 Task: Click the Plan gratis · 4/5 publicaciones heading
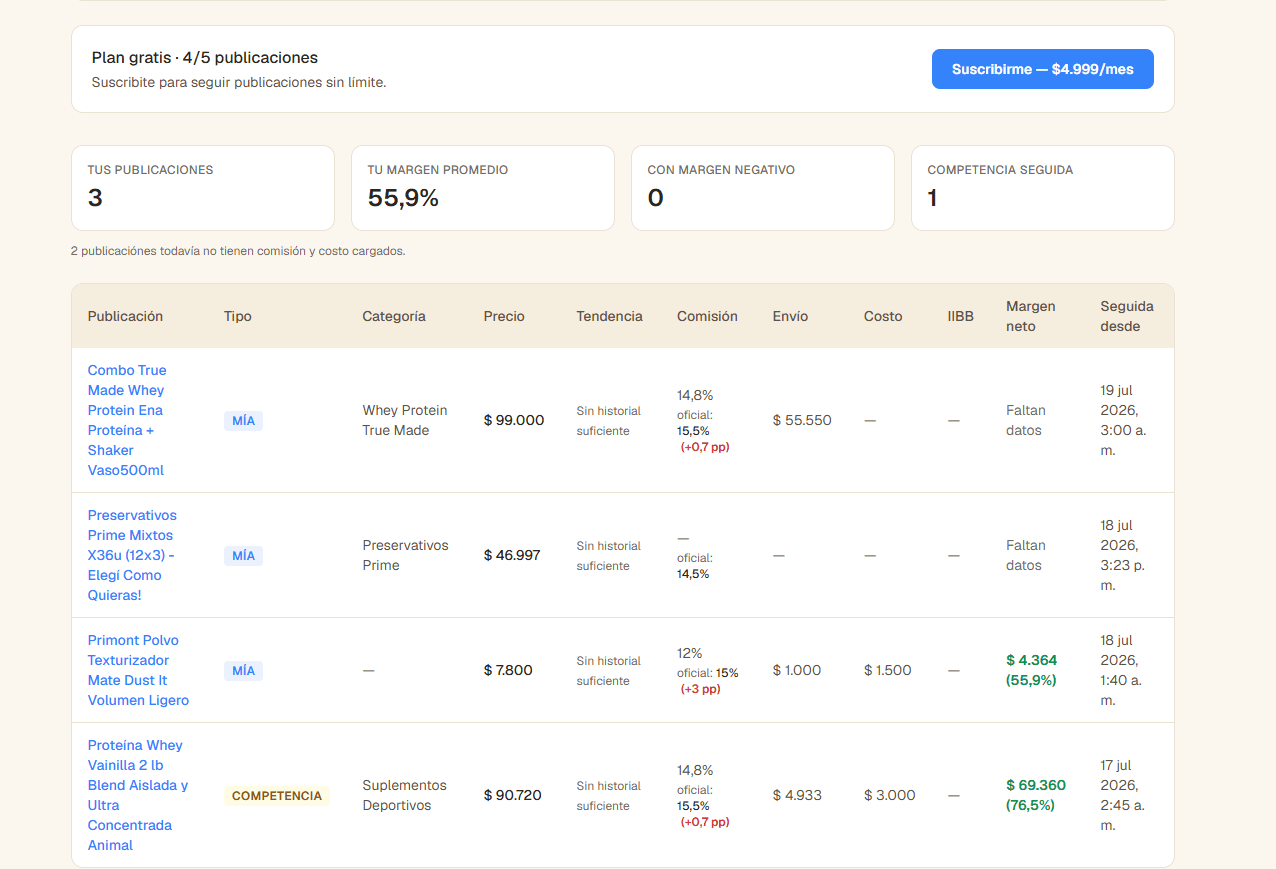[x=205, y=58]
